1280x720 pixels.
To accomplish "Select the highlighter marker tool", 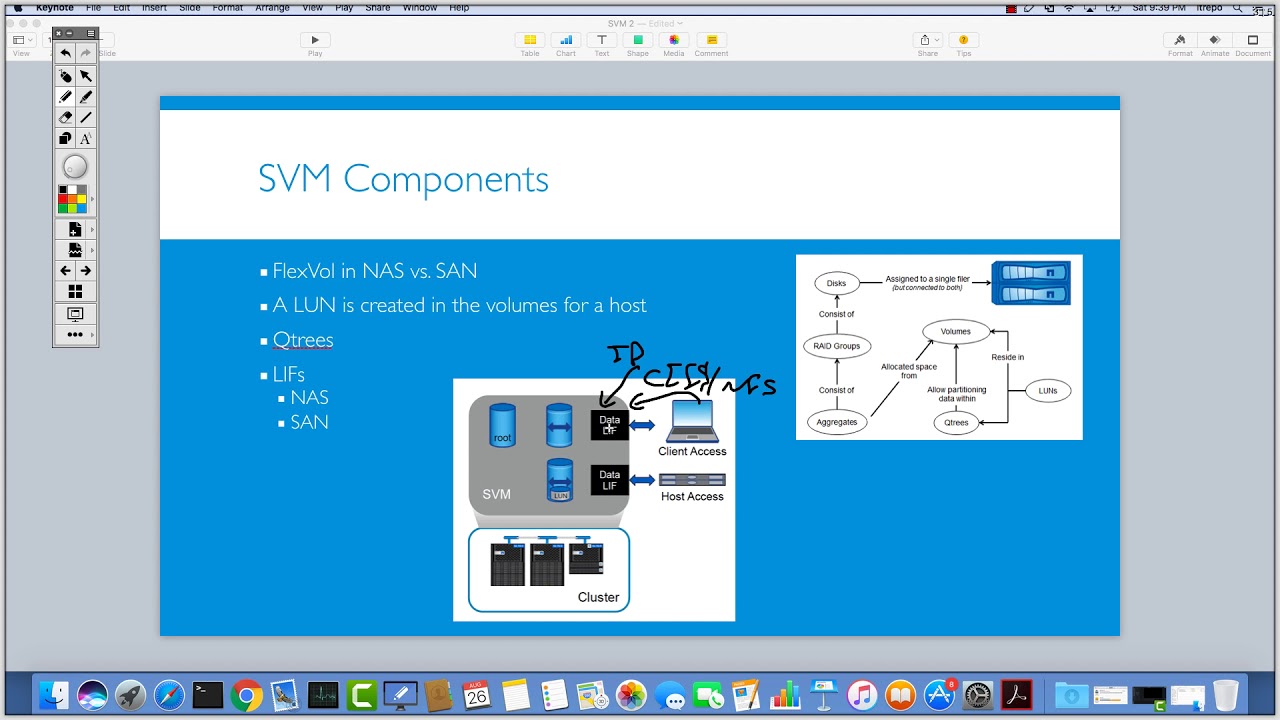I will click(86, 97).
